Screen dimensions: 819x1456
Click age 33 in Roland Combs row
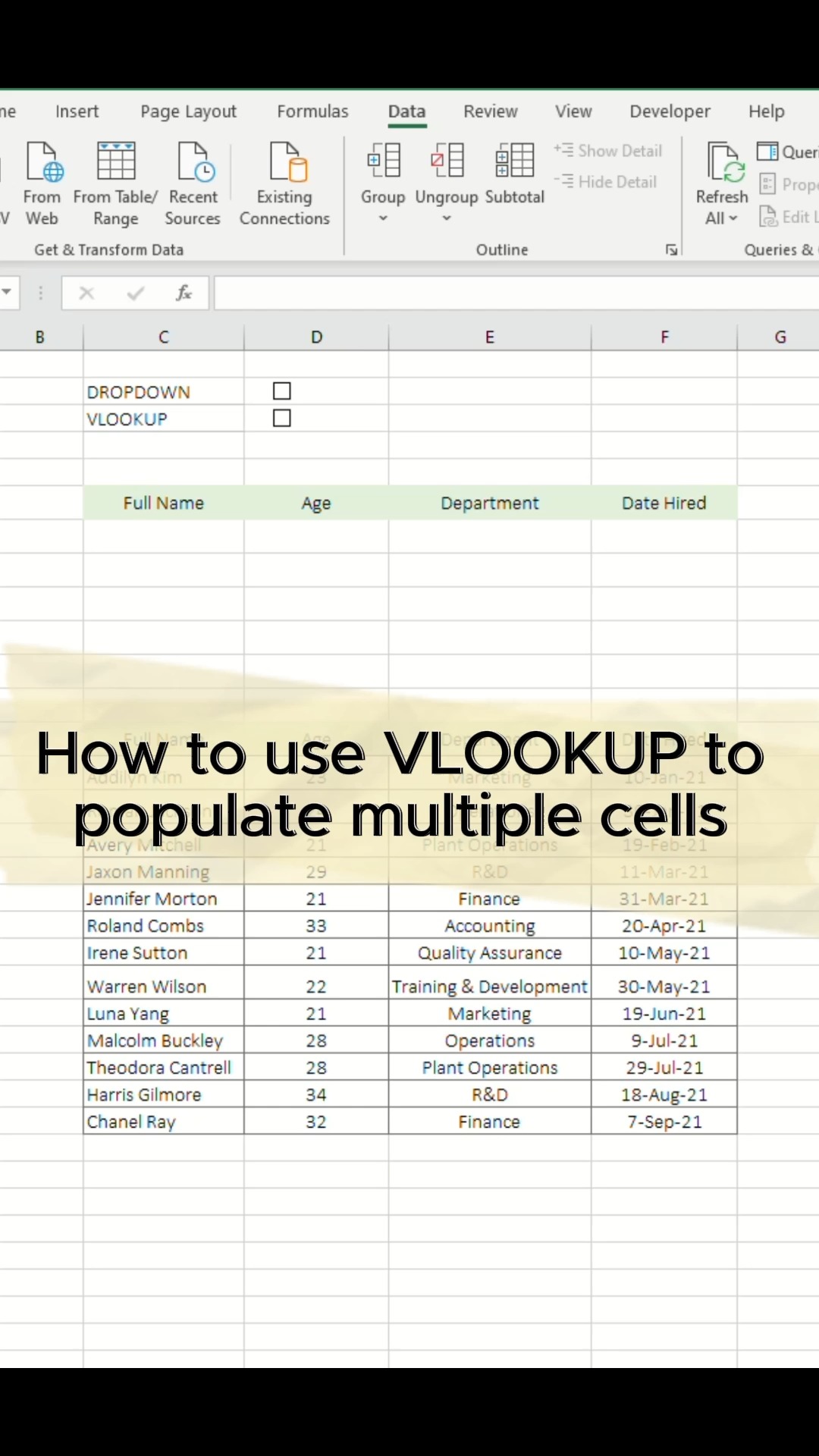[x=316, y=926]
